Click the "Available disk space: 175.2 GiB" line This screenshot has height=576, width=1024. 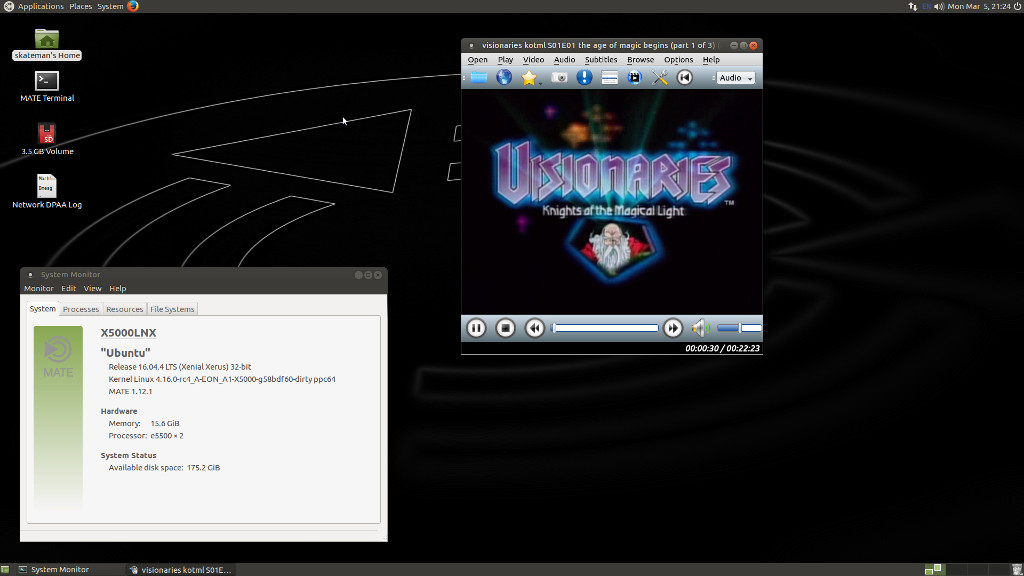tap(164, 468)
